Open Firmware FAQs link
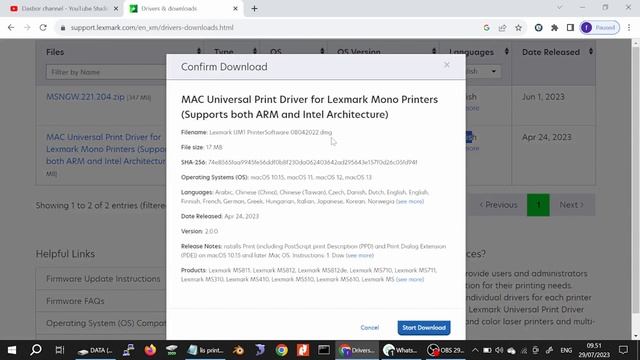The height and width of the screenshot is (360, 640). click(75, 301)
